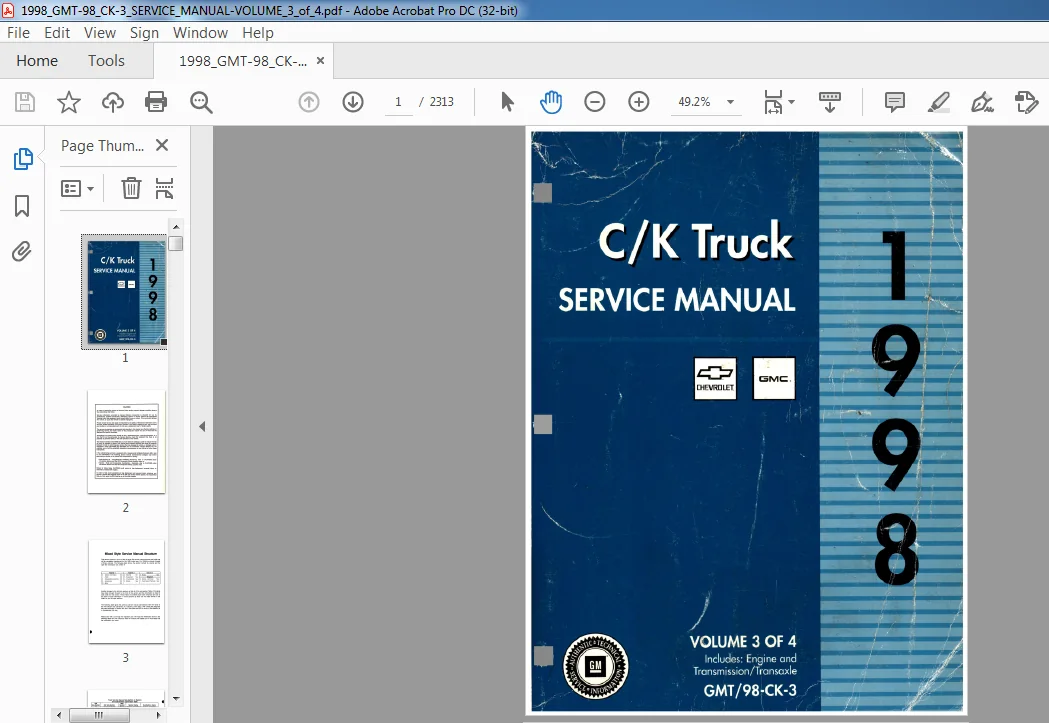1049x723 pixels.
Task: Click the Fit page scrolling icon
Action: (773, 102)
